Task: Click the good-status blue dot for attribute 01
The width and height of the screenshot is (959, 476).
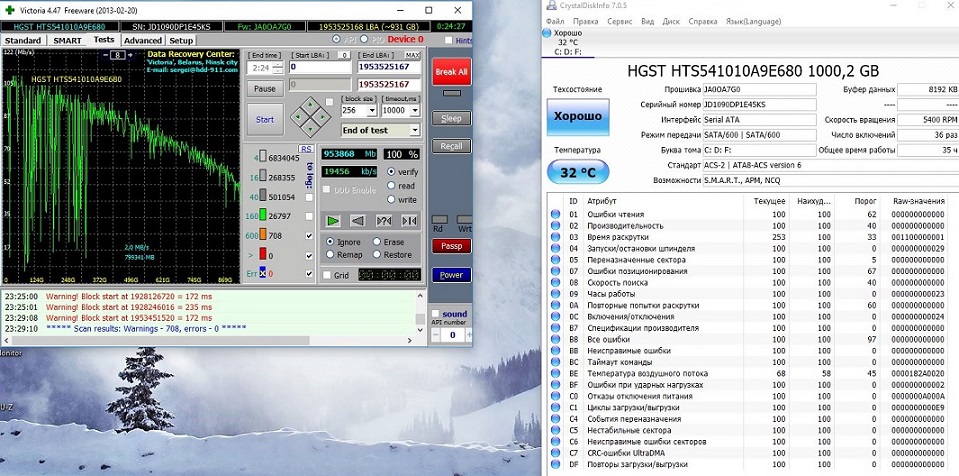Action: [555, 214]
